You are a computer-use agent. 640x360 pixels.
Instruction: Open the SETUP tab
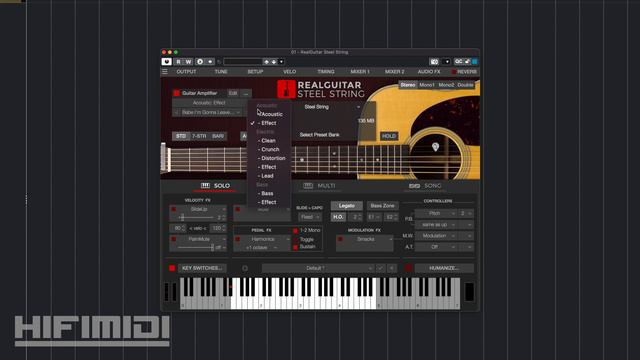coord(256,72)
